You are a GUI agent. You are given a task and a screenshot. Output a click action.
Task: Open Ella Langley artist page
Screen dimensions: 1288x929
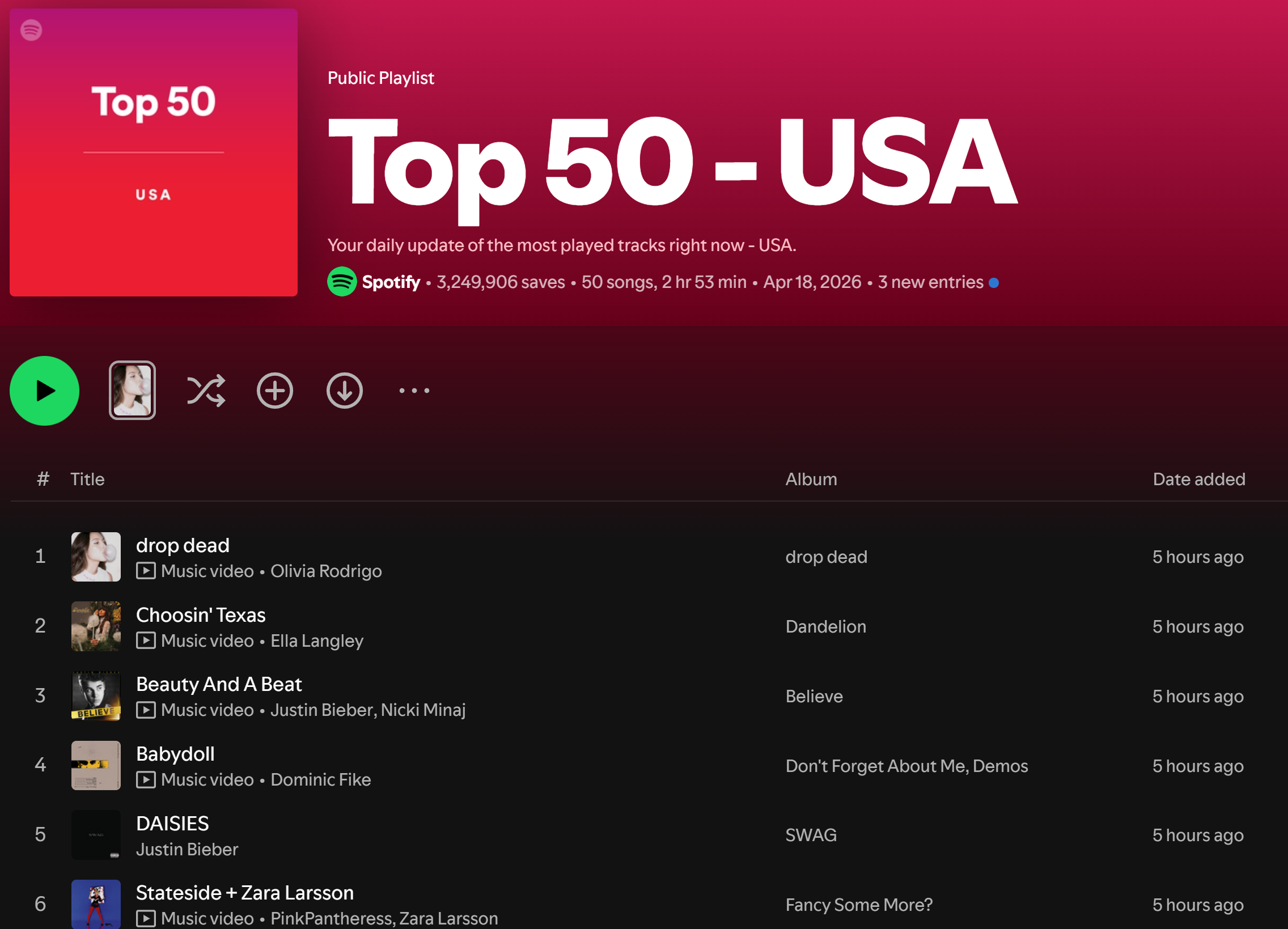[317, 641]
